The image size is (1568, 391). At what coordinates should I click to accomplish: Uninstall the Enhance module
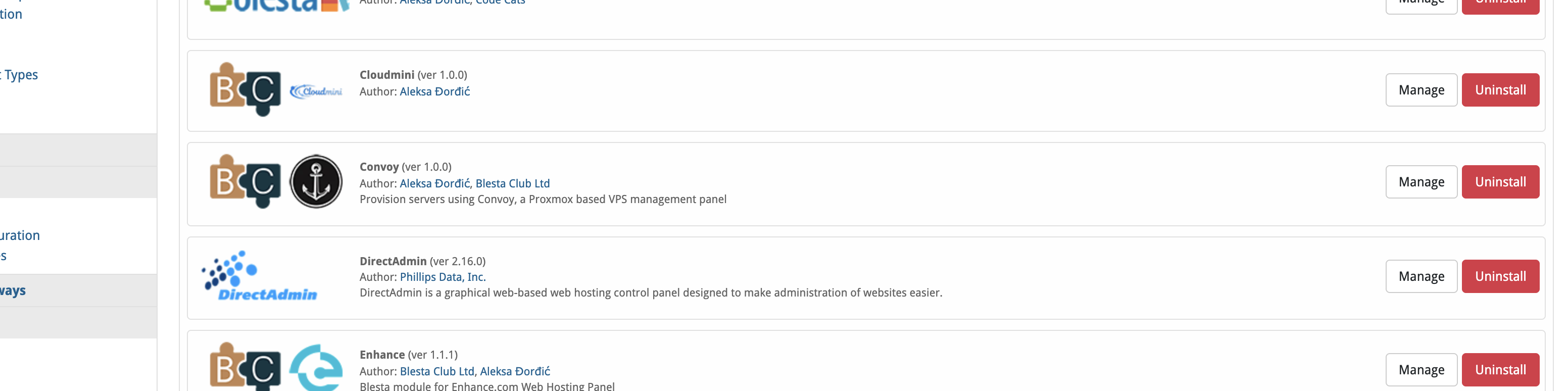pyautogui.click(x=1500, y=370)
